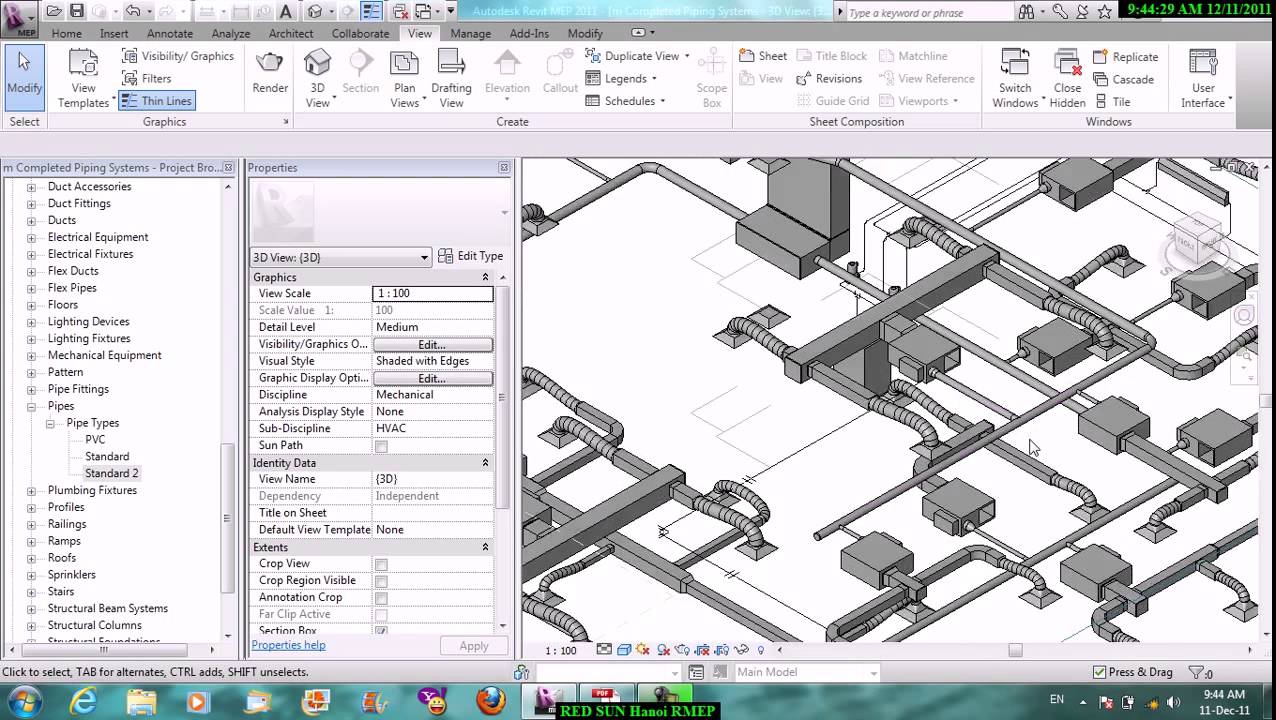The width and height of the screenshot is (1276, 720).
Task: Enable Crop View checkbox
Action: pos(381,564)
